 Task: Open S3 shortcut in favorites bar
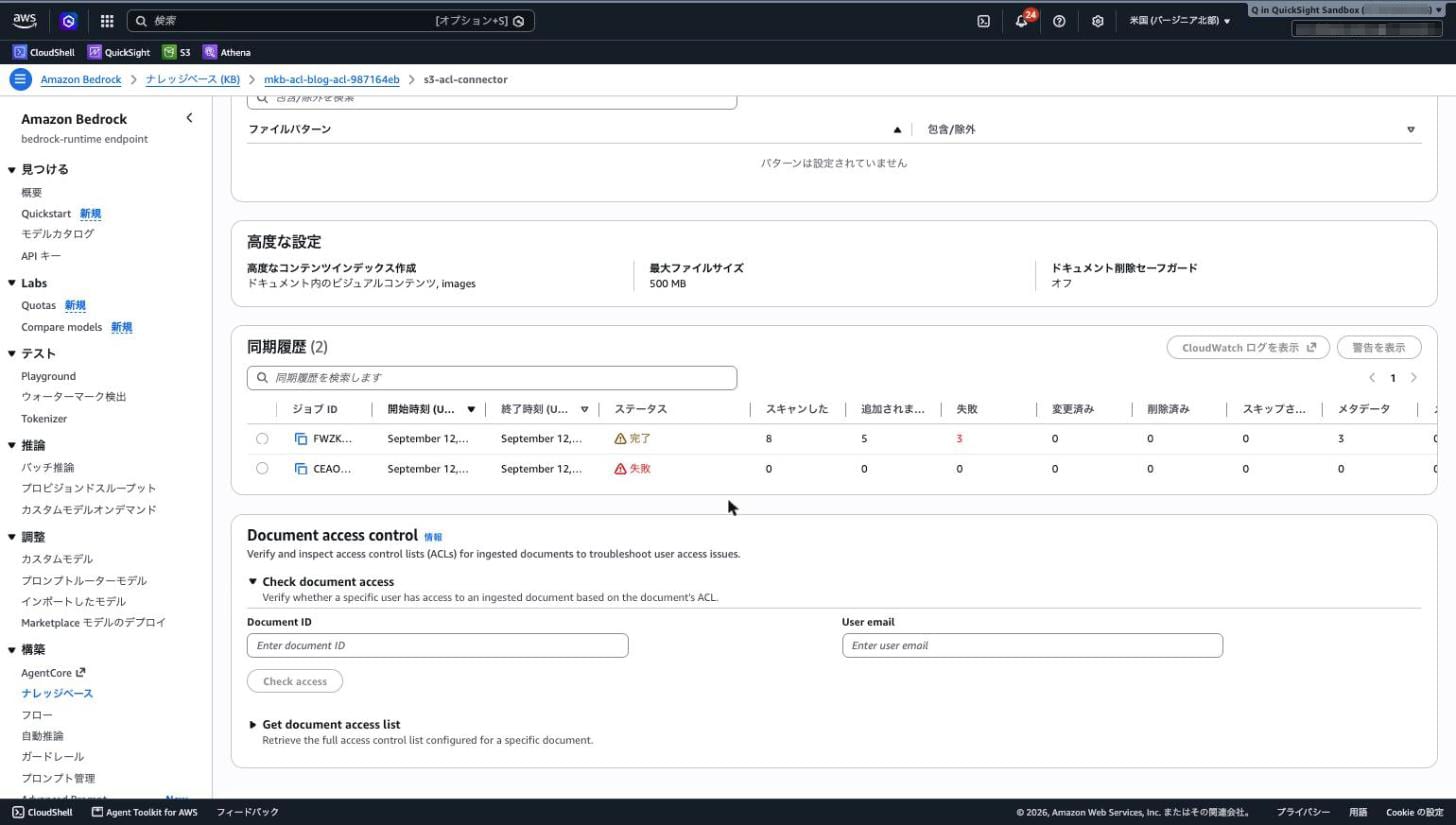[177, 52]
